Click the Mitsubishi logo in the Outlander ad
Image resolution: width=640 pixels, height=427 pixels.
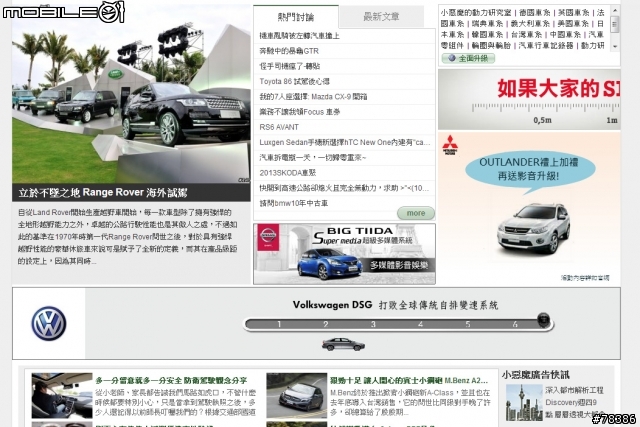(450, 145)
